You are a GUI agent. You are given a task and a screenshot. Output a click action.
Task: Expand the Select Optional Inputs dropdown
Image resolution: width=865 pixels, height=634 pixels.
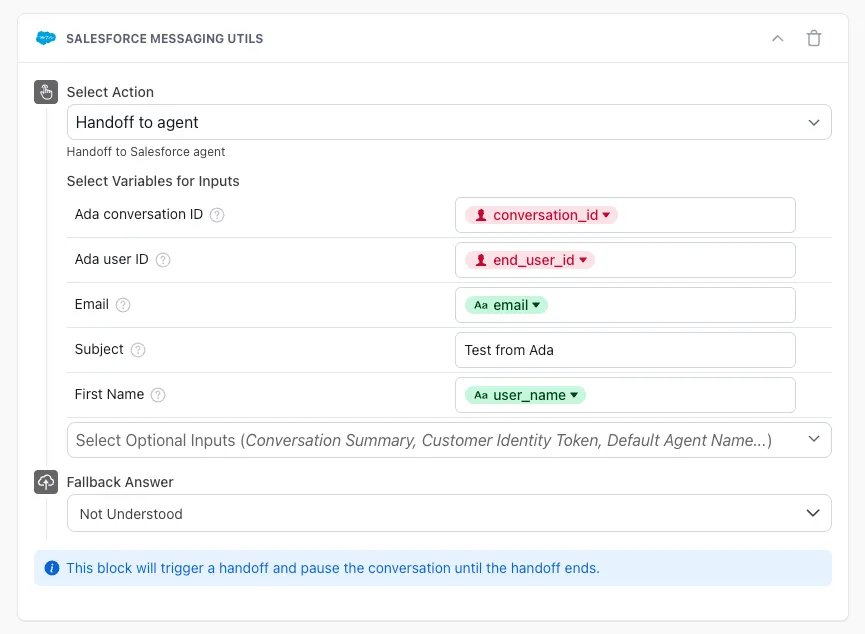tap(449, 440)
